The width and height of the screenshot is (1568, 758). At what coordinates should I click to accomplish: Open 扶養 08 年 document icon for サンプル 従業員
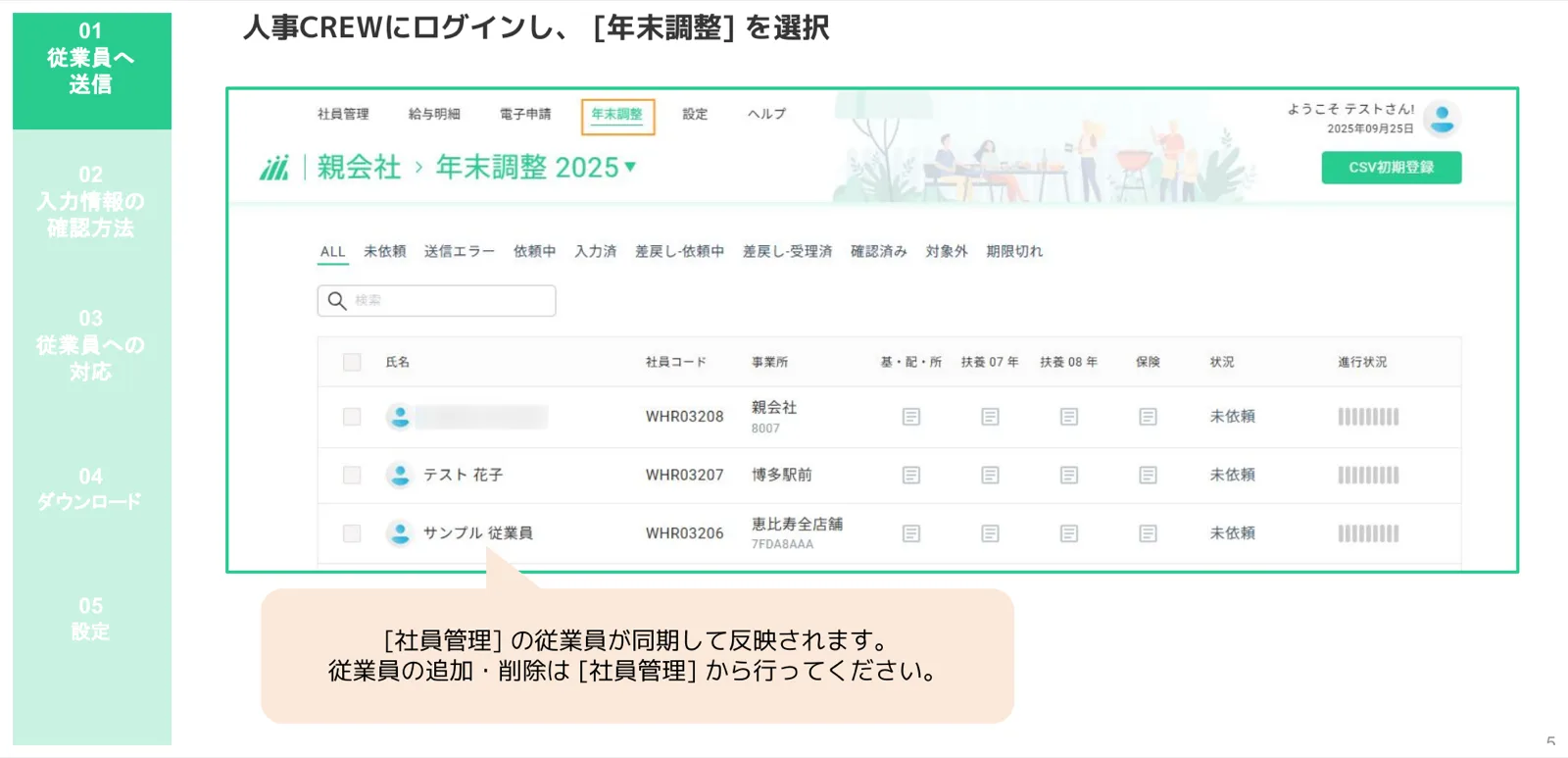tap(1069, 533)
